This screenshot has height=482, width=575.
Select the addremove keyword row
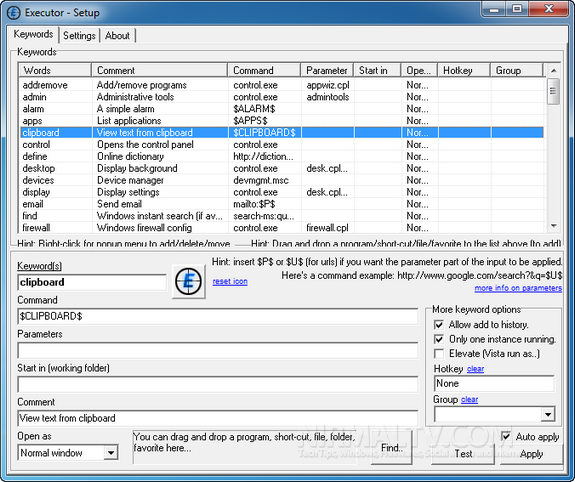(282, 85)
